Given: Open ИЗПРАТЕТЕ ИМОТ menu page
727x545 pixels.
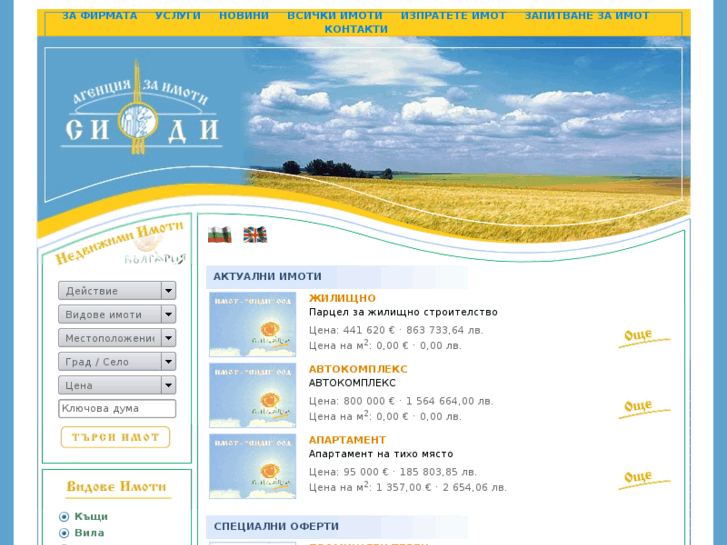Looking at the screenshot, I should click(x=453, y=16).
